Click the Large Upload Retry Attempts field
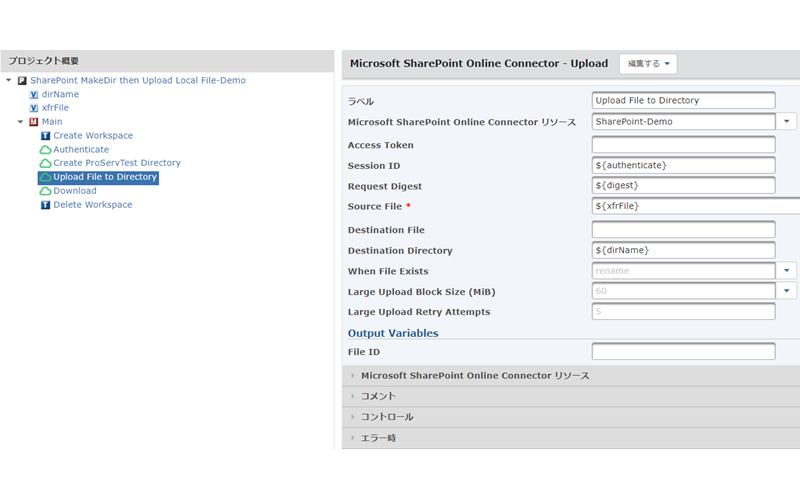The image size is (800, 500). point(683,311)
